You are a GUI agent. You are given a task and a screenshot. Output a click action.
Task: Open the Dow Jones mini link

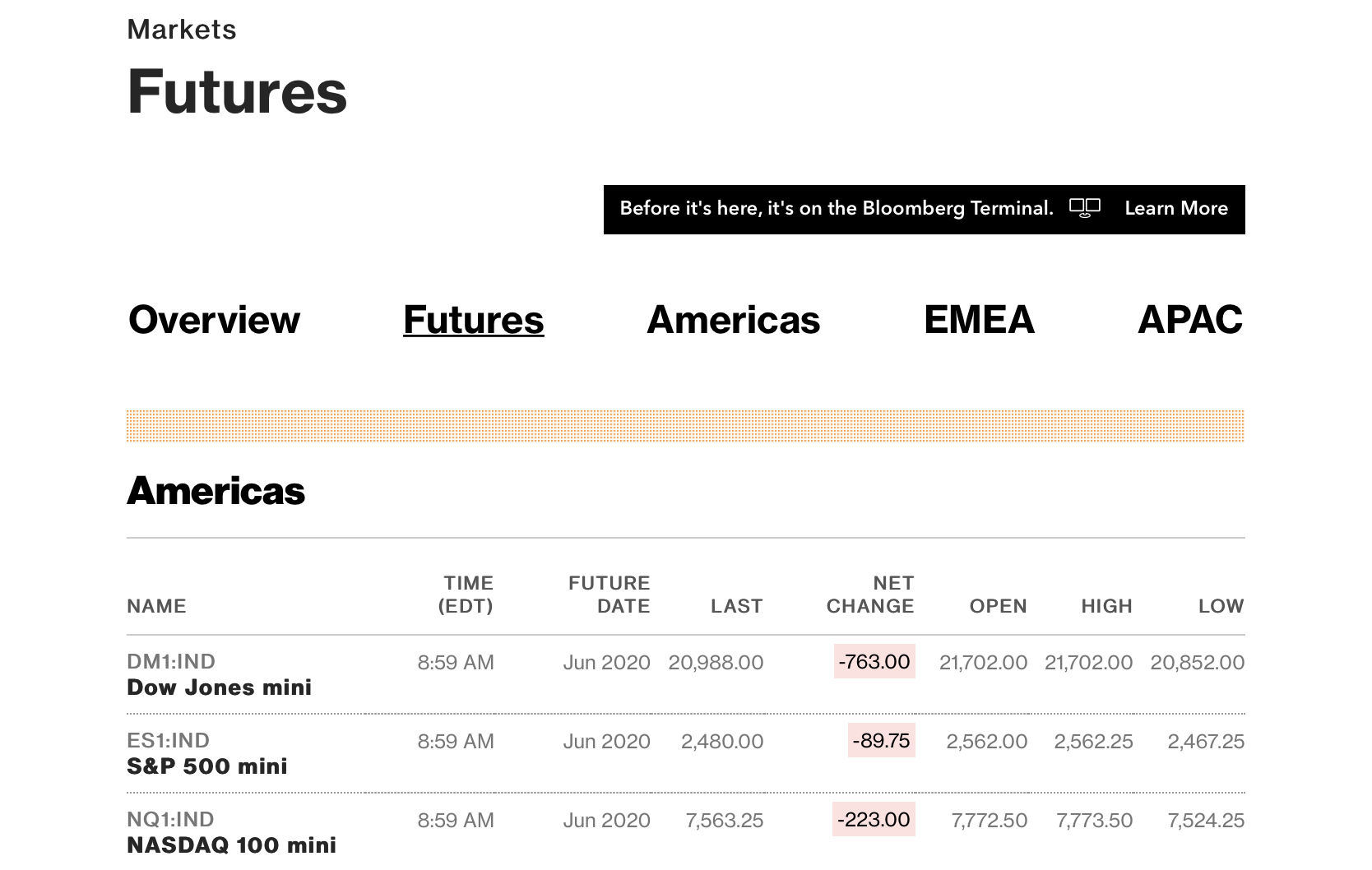coord(219,687)
